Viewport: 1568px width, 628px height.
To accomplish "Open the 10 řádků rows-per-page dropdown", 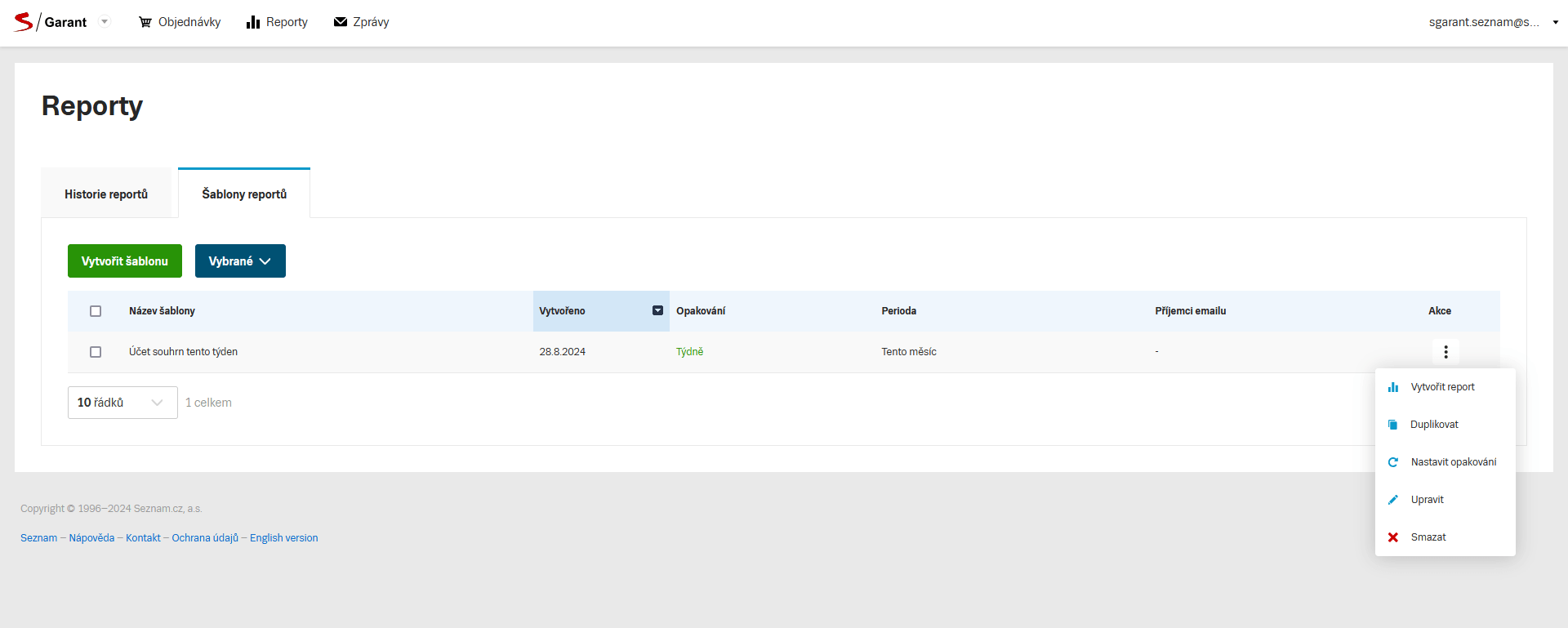I will coord(122,403).
